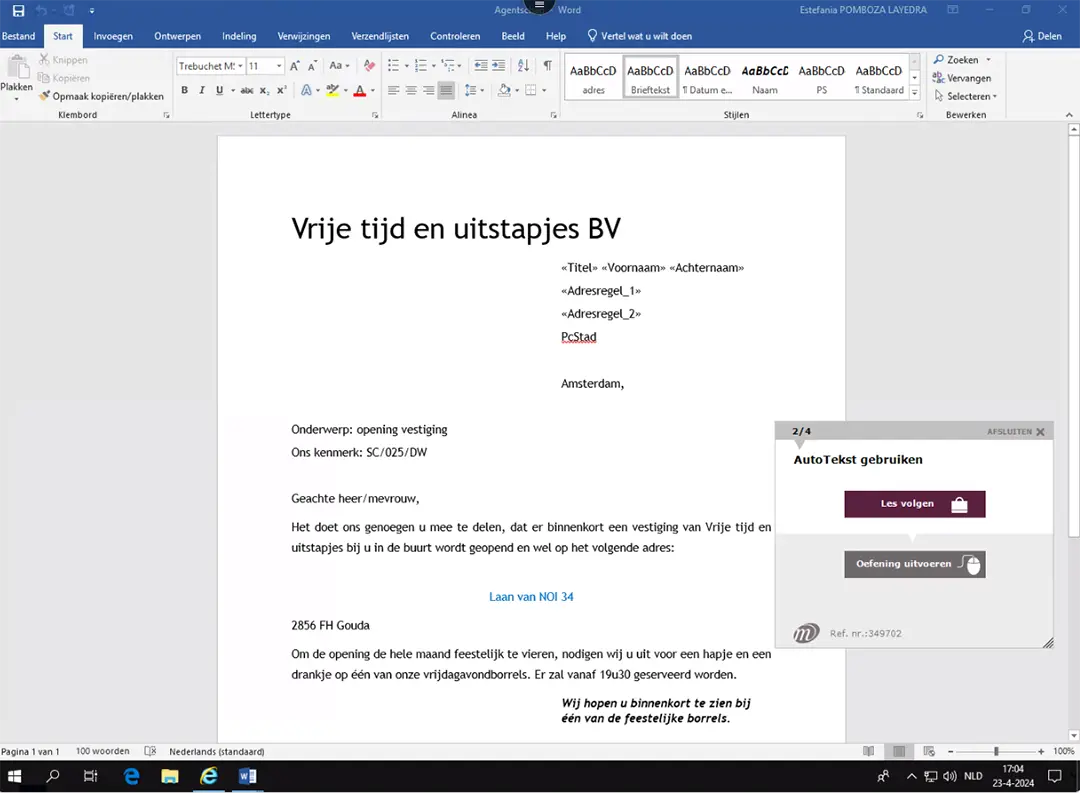
Task: Select the adres style
Action: 593,78
